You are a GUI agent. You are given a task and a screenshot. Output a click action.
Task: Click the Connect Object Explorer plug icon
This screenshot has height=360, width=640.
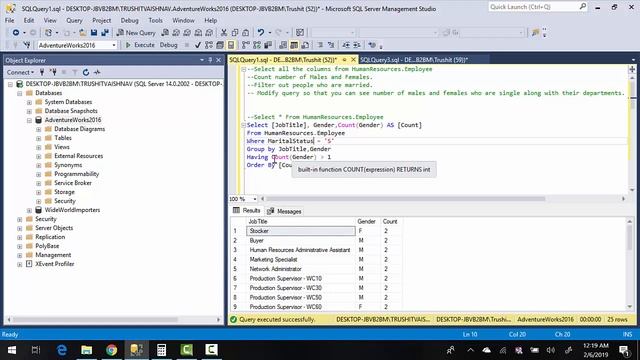[x=42, y=72]
